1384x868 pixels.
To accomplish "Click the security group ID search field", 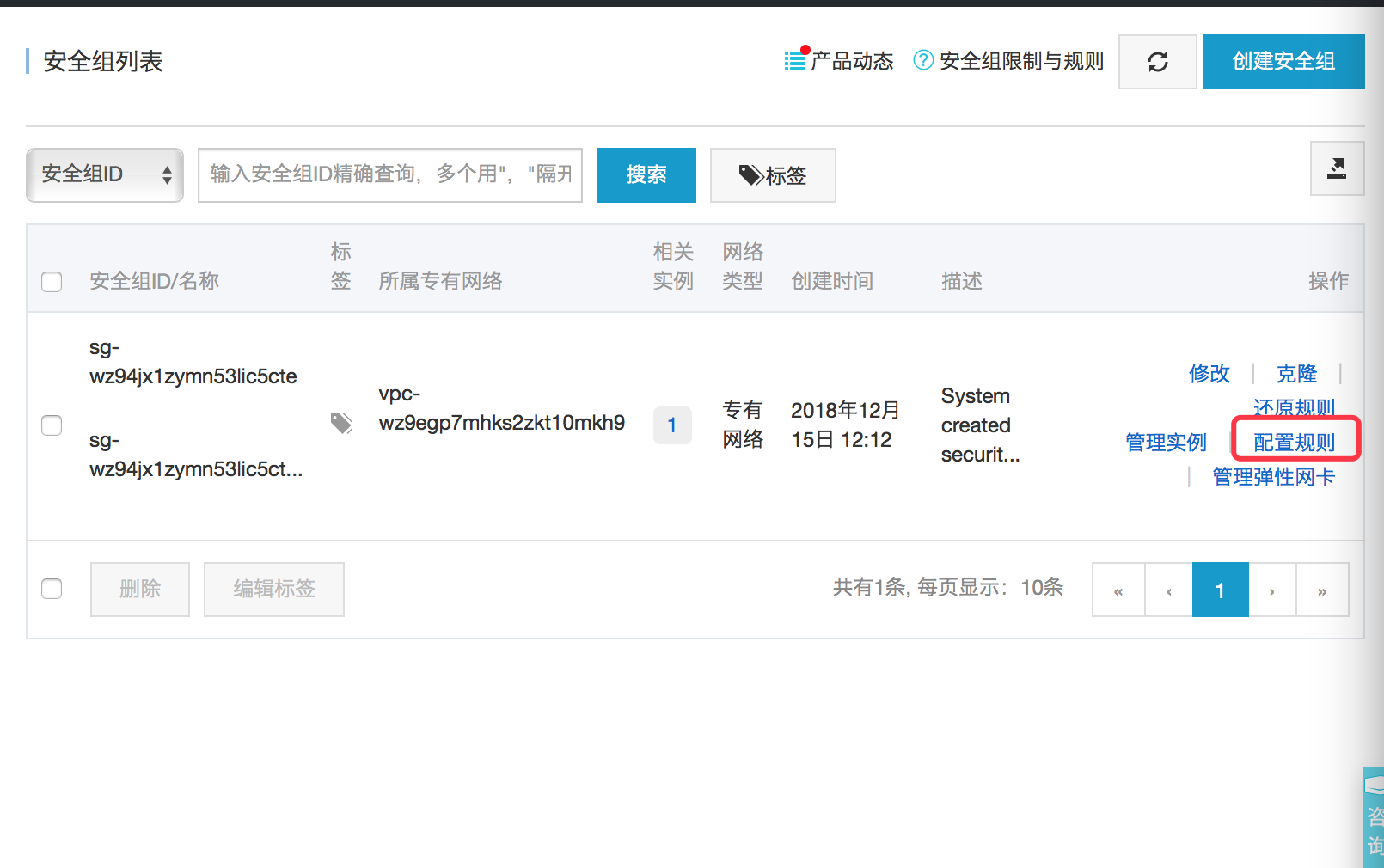I will click(x=390, y=175).
